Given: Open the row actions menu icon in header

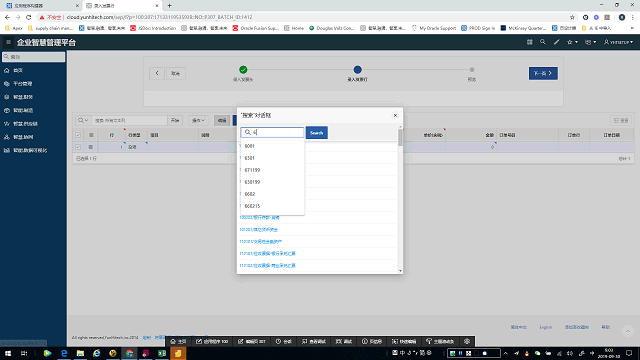Looking at the screenshot, I should tap(91, 135).
